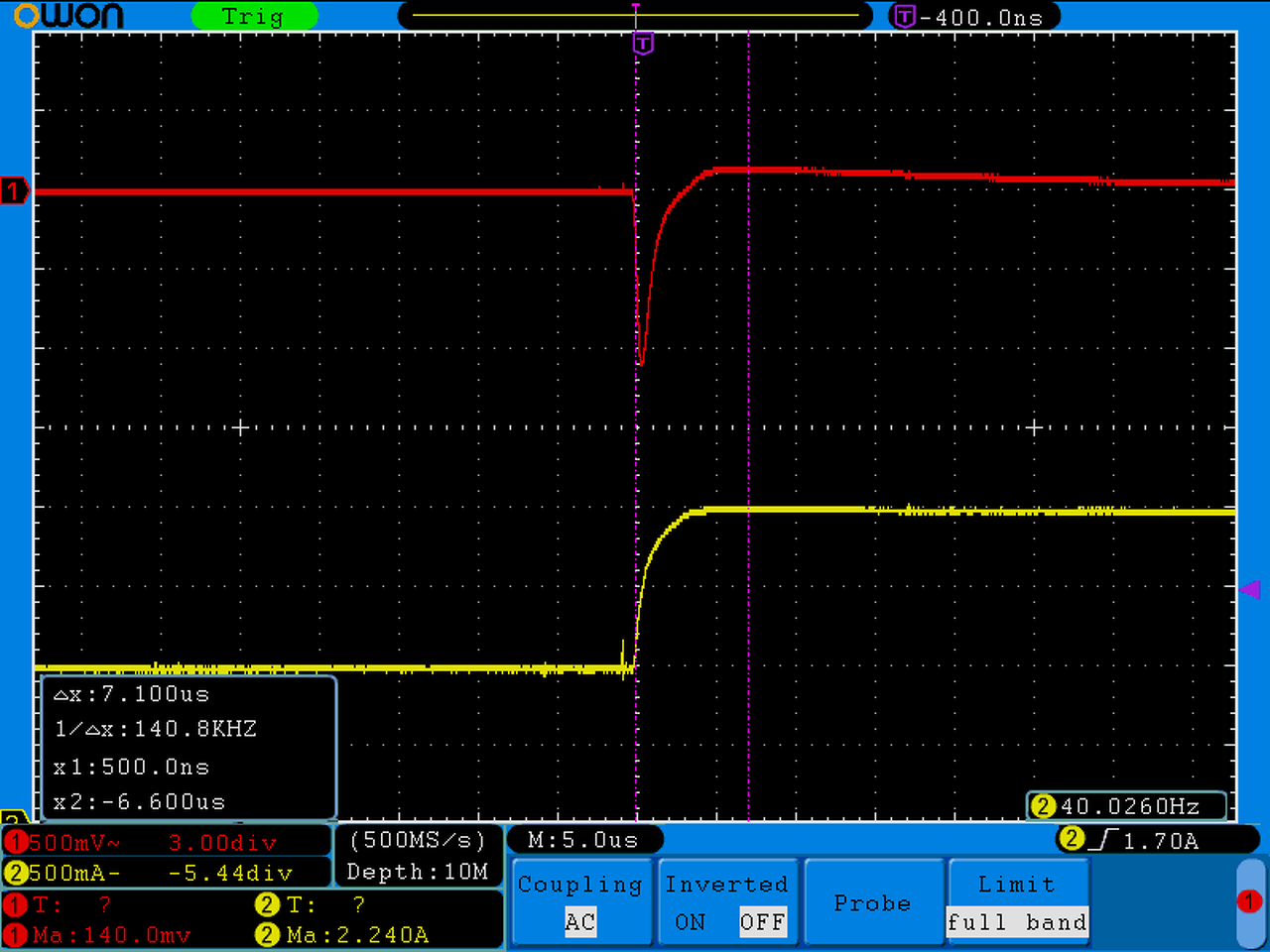Click the green Trig status indicator
Screen dimensions: 1270x952
[254, 16]
